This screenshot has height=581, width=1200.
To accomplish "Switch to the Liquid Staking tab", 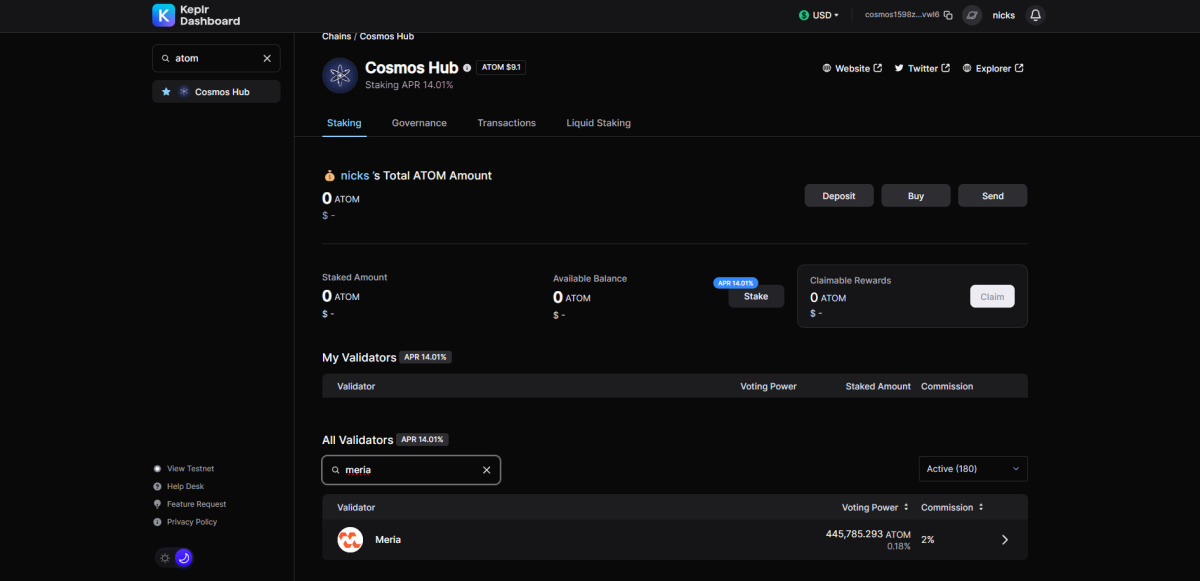I will point(598,123).
